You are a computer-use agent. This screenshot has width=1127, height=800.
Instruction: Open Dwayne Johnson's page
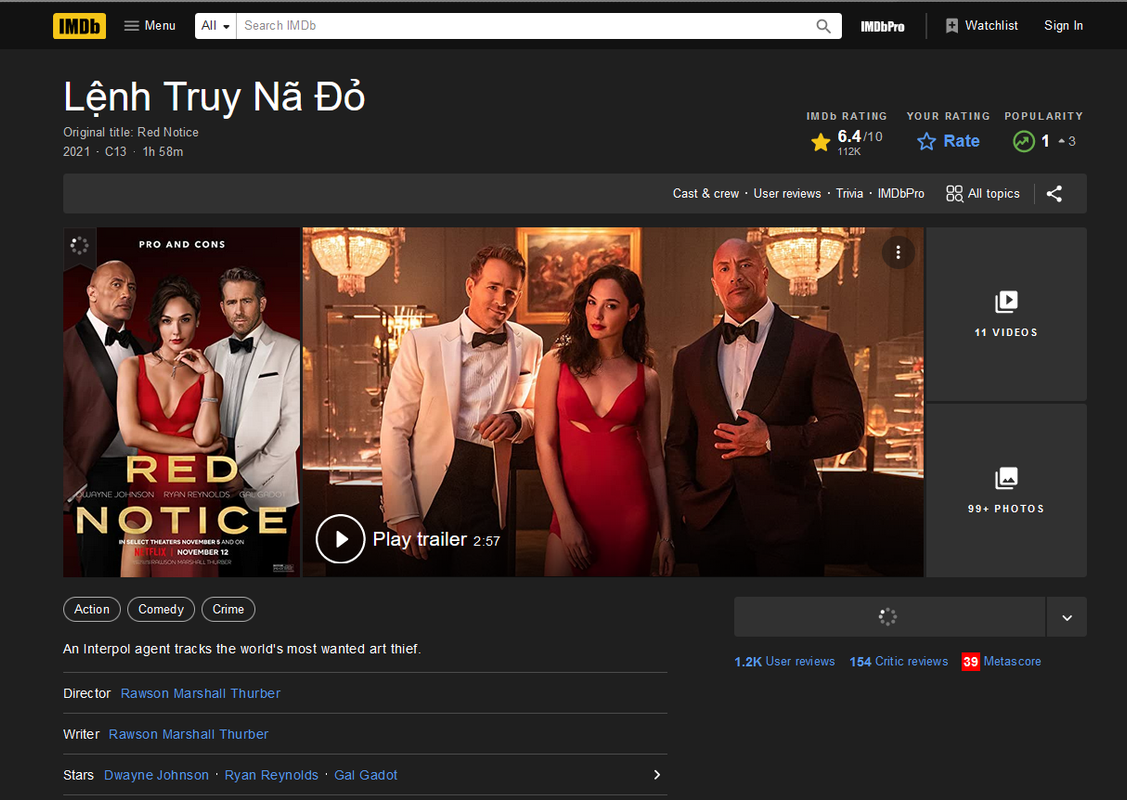[x=156, y=775]
